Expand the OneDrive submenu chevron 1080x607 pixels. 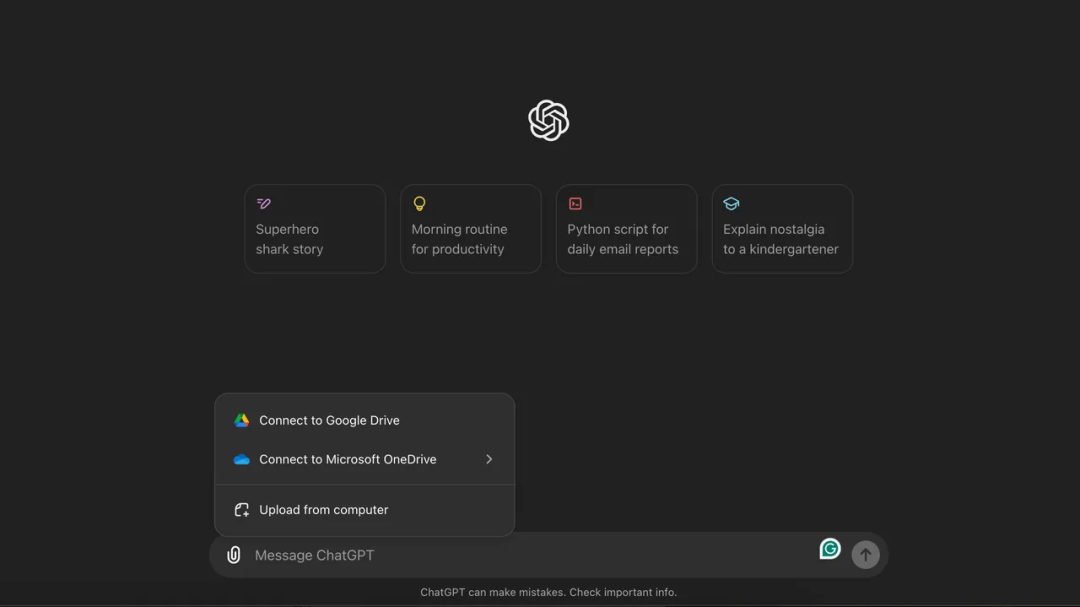(489, 460)
